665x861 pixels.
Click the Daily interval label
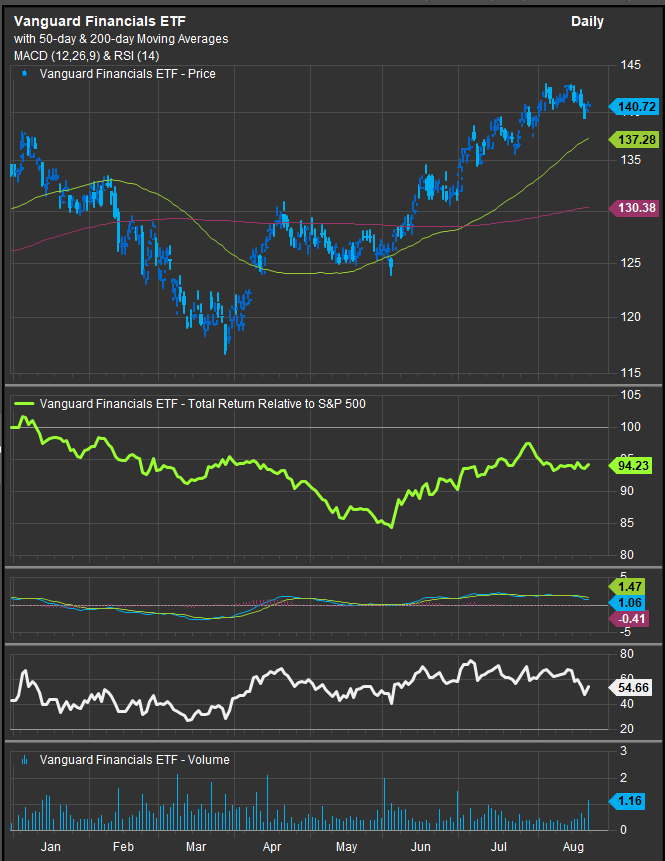(587, 22)
